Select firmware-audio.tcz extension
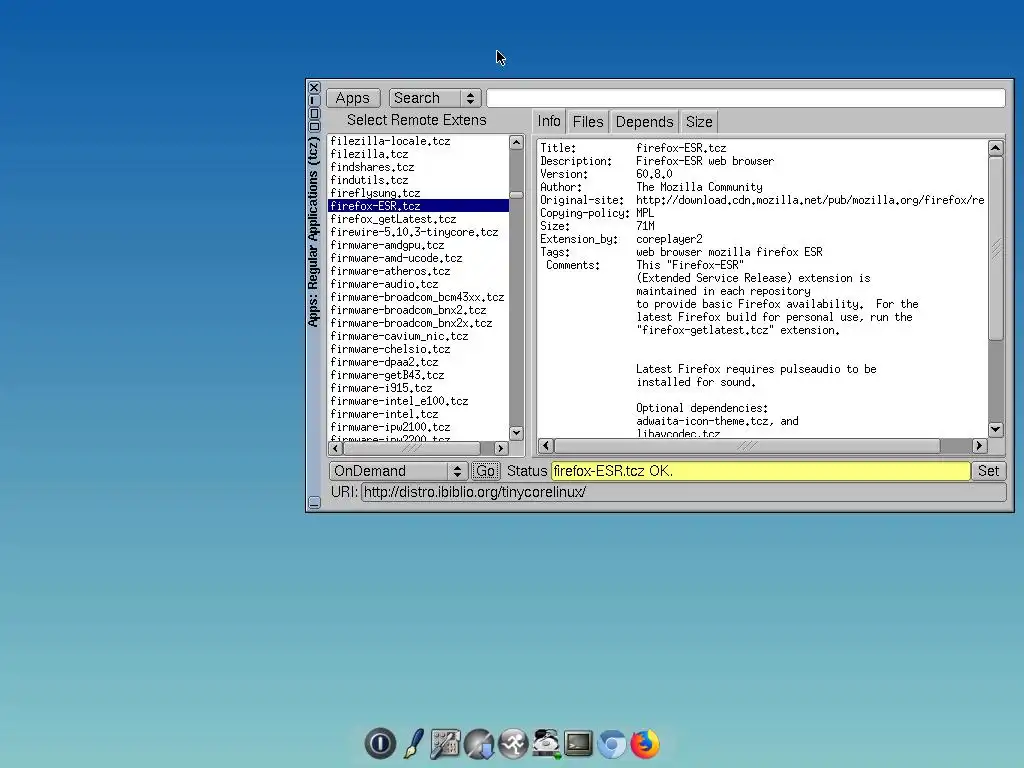 pos(418,284)
